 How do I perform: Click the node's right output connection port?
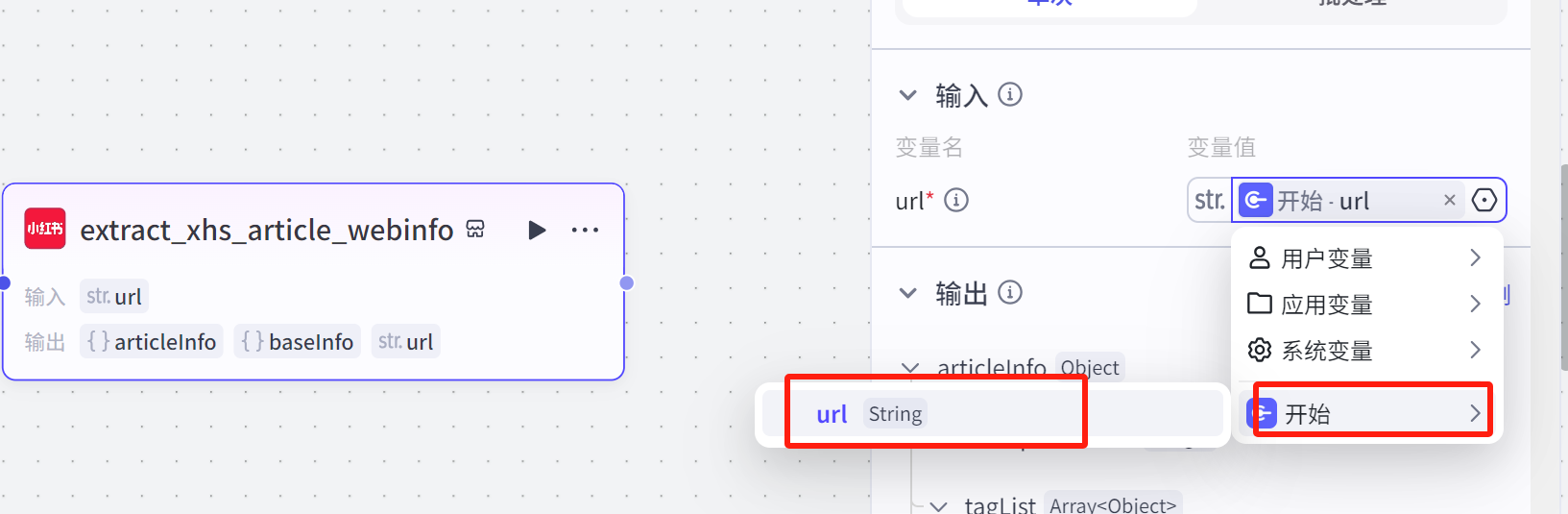[x=627, y=282]
